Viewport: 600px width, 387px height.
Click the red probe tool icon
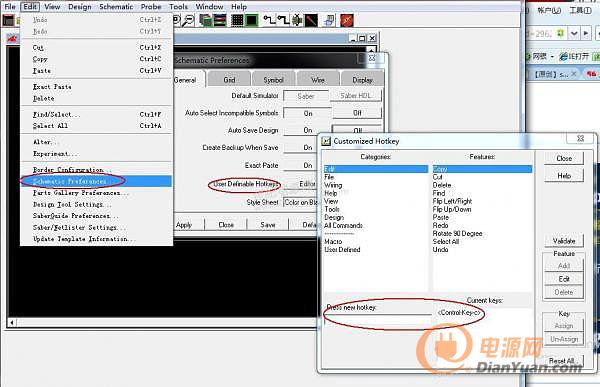point(311,20)
